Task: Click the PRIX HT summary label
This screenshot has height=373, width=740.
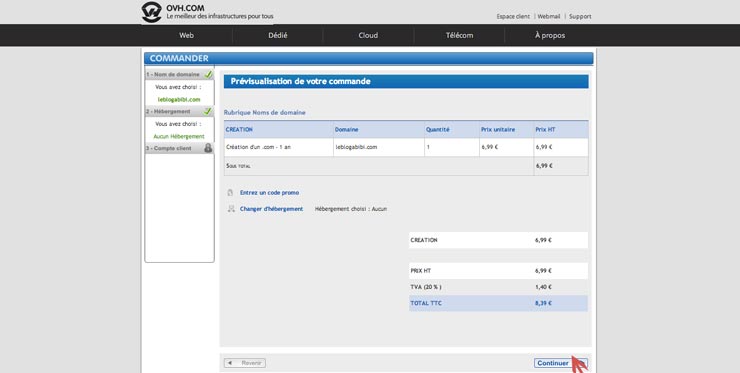Action: click(420, 271)
